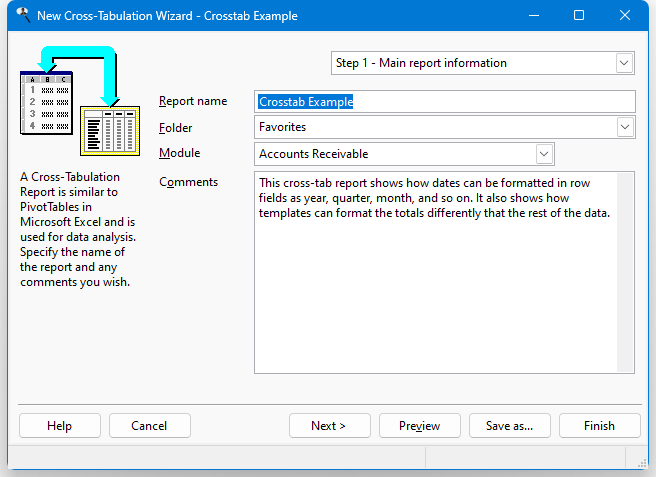This screenshot has height=477, width=656.
Task: Select the Favorites folder combo box
Action: pyautogui.click(x=445, y=127)
